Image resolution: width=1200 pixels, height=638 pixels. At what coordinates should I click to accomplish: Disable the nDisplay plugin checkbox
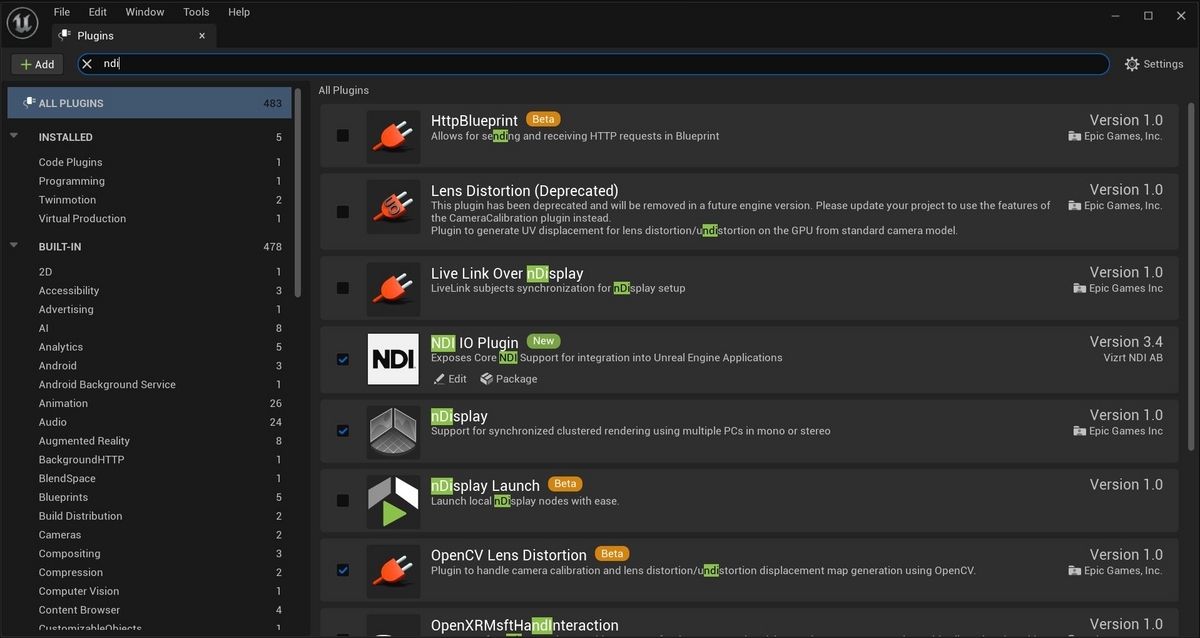tap(343, 431)
